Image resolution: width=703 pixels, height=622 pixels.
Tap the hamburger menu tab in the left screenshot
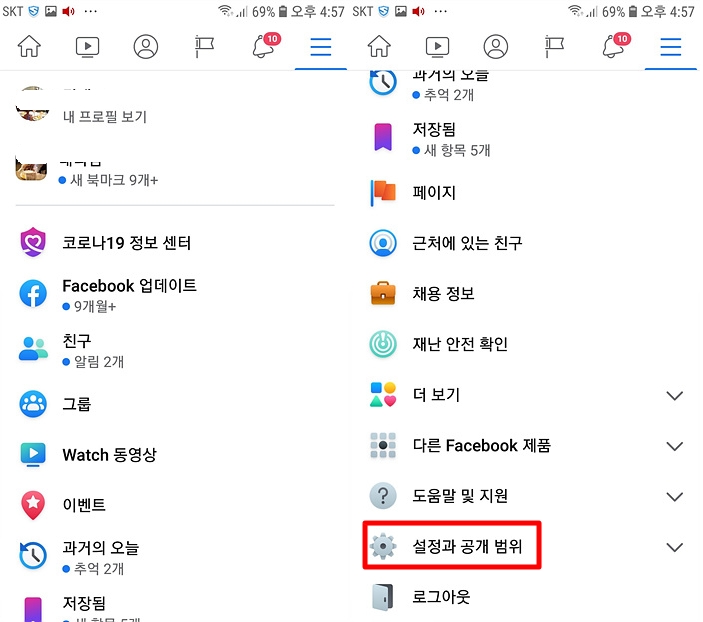[321, 47]
